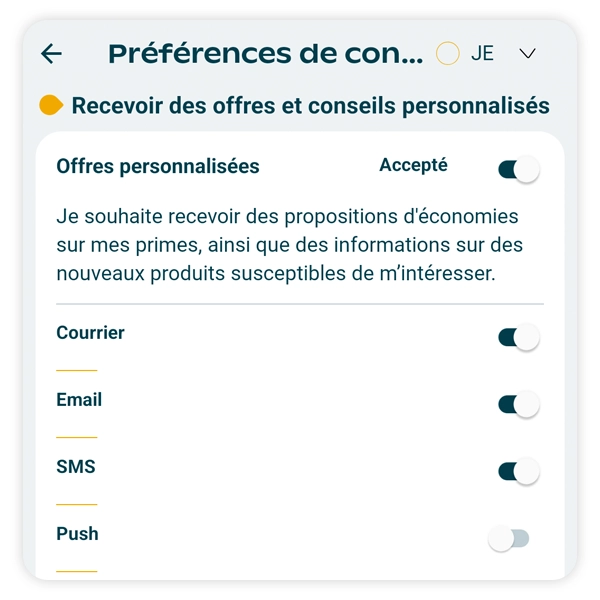Select the SMS row label
Viewport: 600px width, 600px height.
pos(75,467)
